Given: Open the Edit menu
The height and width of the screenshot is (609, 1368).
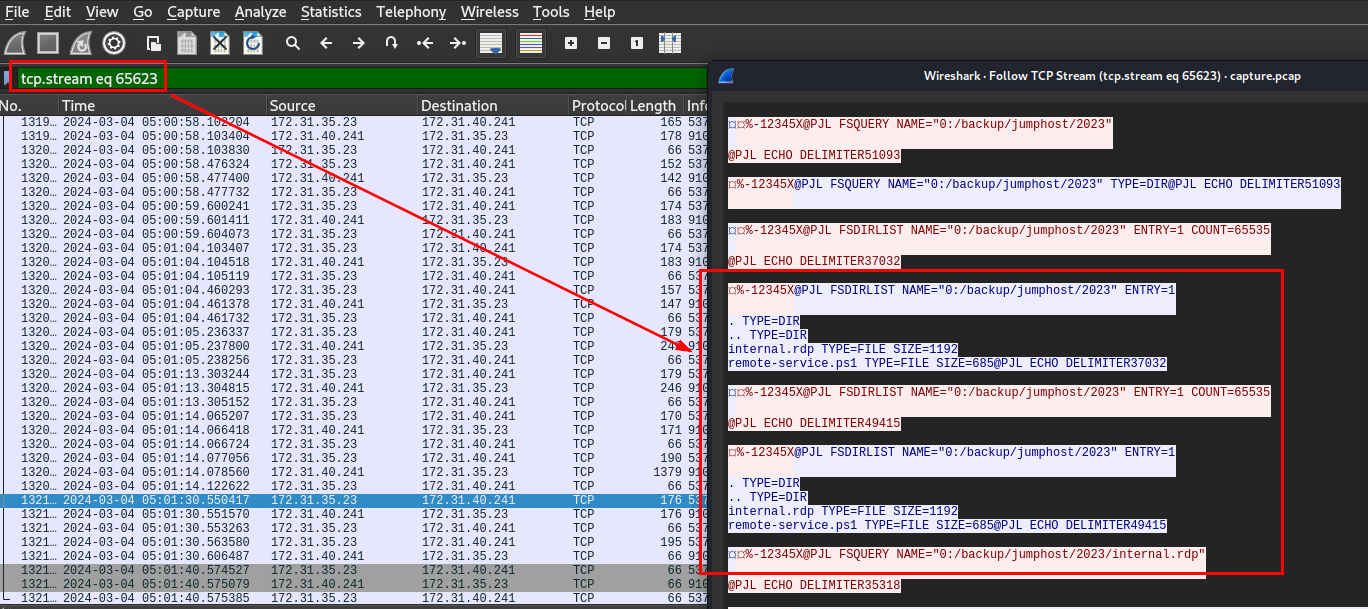Looking at the screenshot, I should point(58,12).
